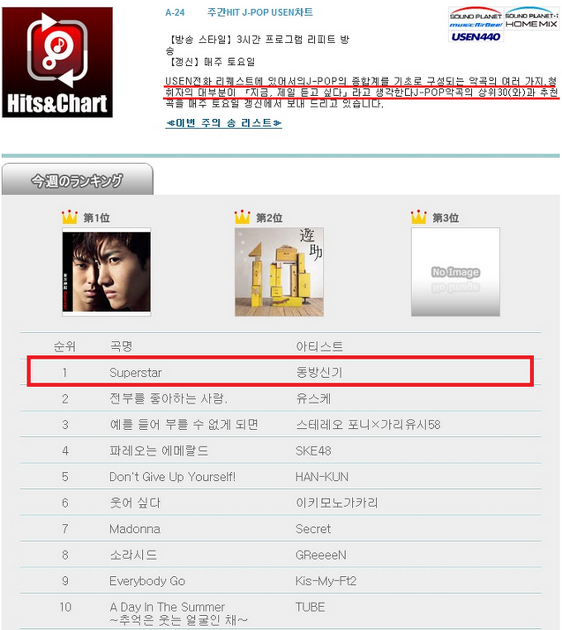Click the second place crown icon
Viewport: 562px width, 630px height.
click(x=242, y=217)
